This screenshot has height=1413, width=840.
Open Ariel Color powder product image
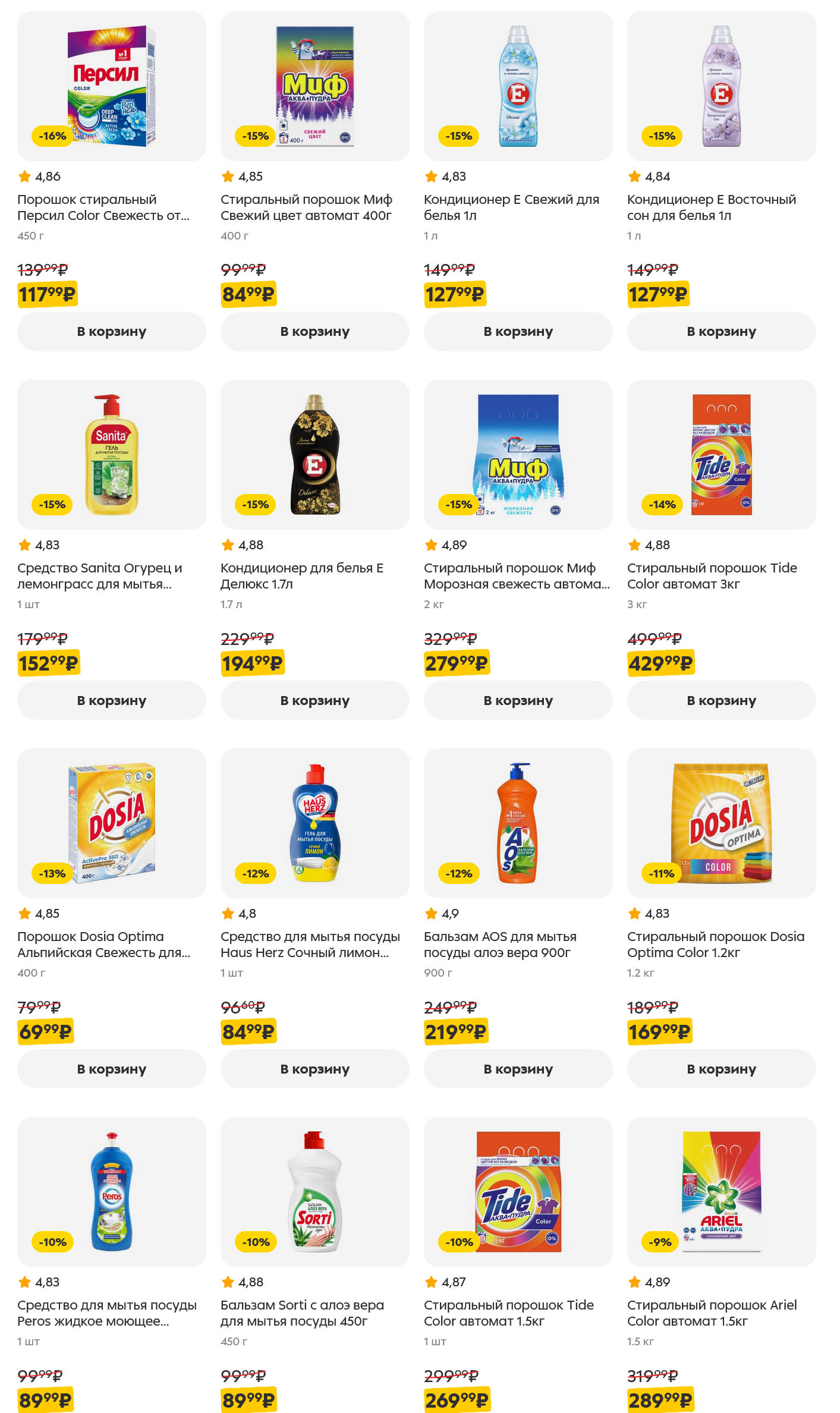tap(721, 1192)
